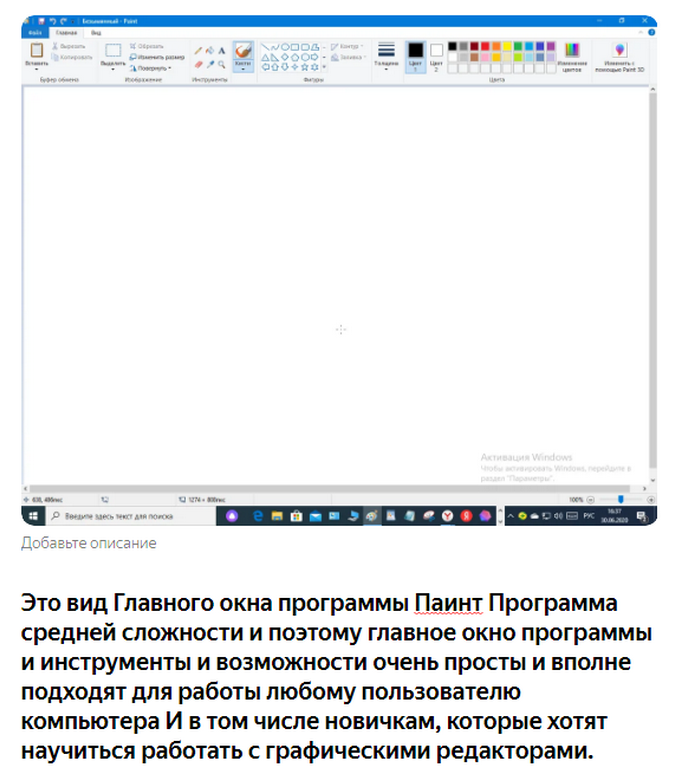Select the Color picker eyedropper tool
The width and height of the screenshot is (674, 768).
tap(210, 64)
